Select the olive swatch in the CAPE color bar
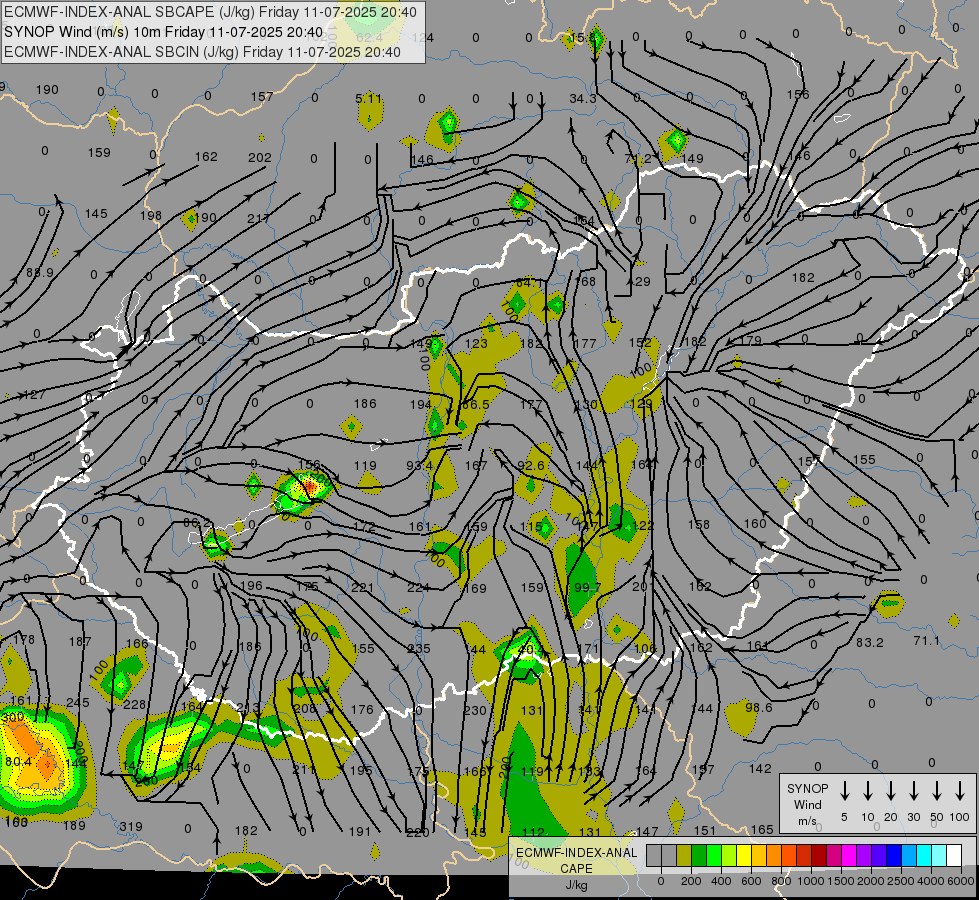The height and width of the screenshot is (900, 979). coord(684,856)
